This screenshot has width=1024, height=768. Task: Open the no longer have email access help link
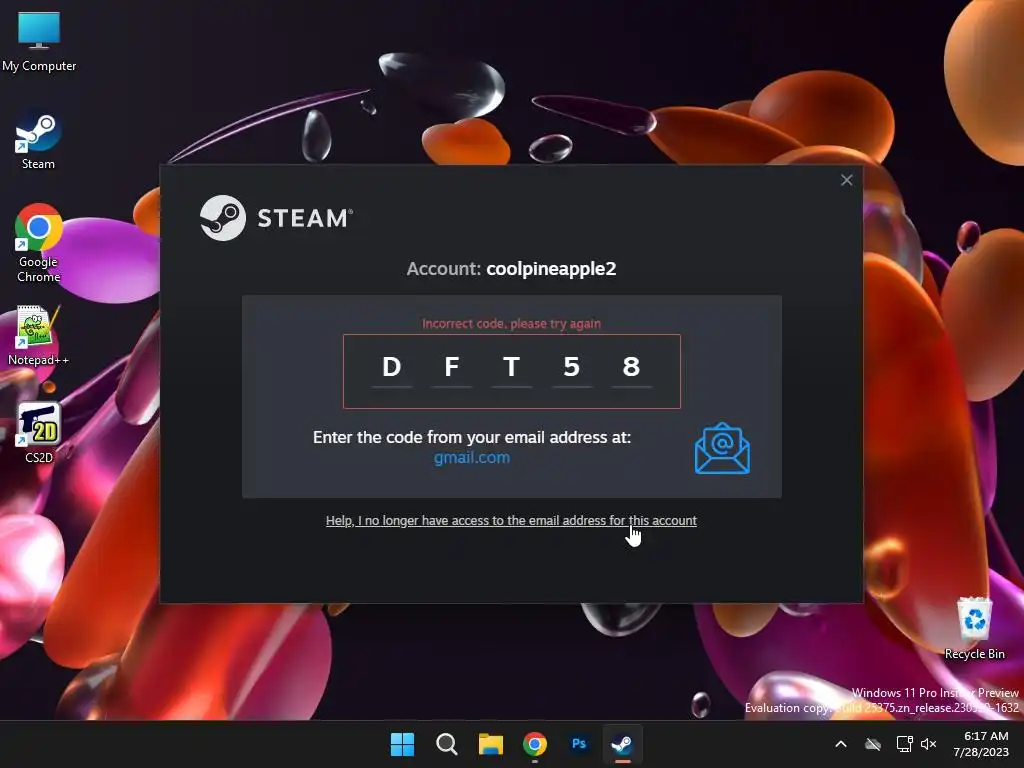(511, 520)
